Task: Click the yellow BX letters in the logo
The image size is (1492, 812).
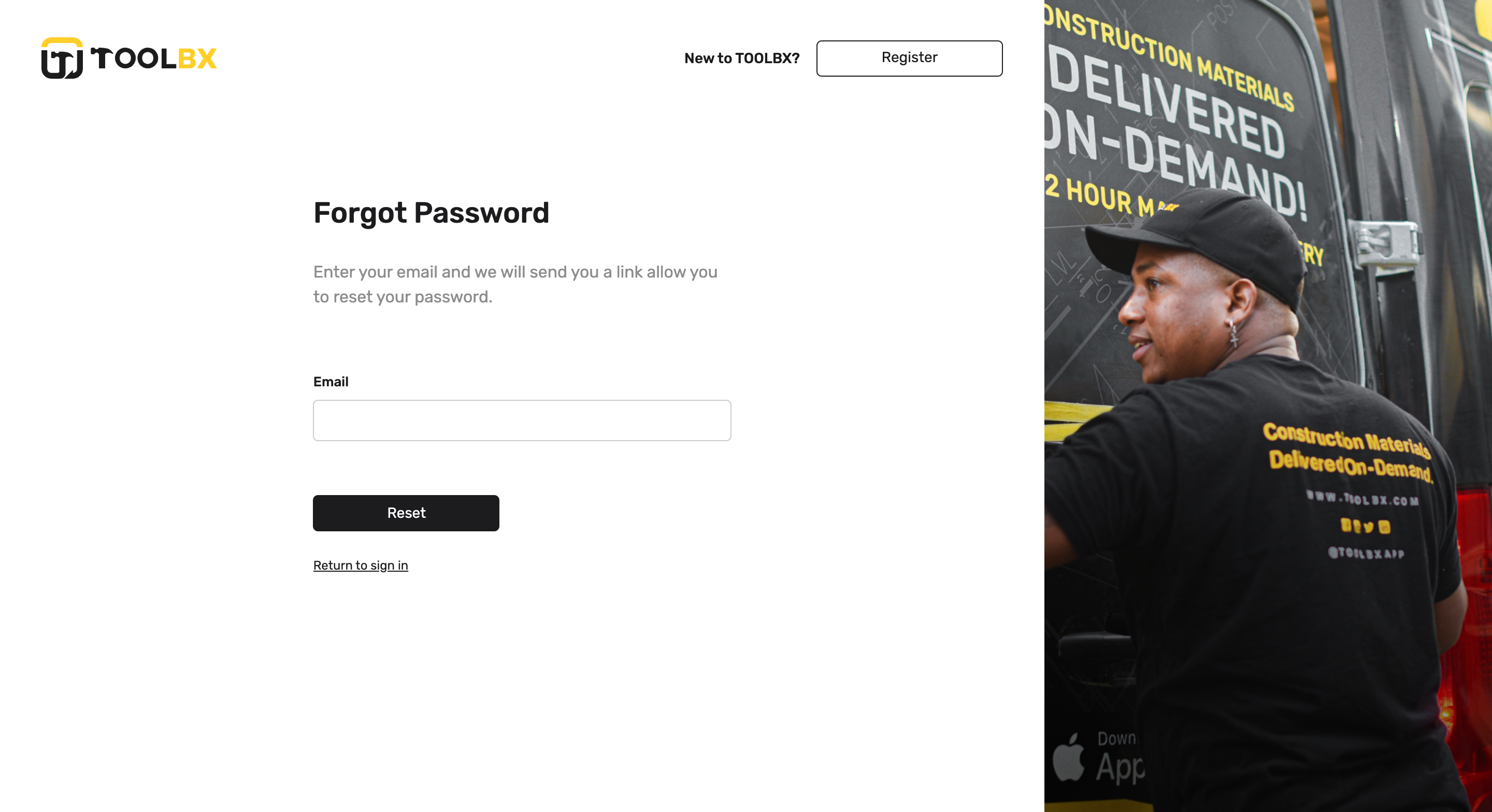Action: click(x=197, y=59)
